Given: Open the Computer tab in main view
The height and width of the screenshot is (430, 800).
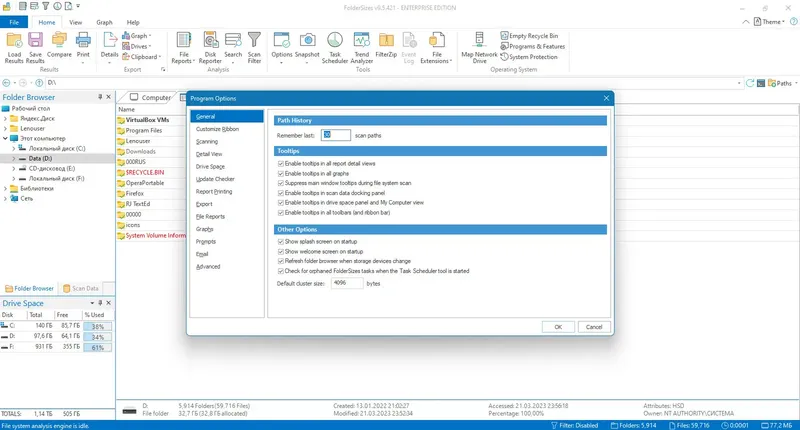Looking at the screenshot, I should coord(150,97).
